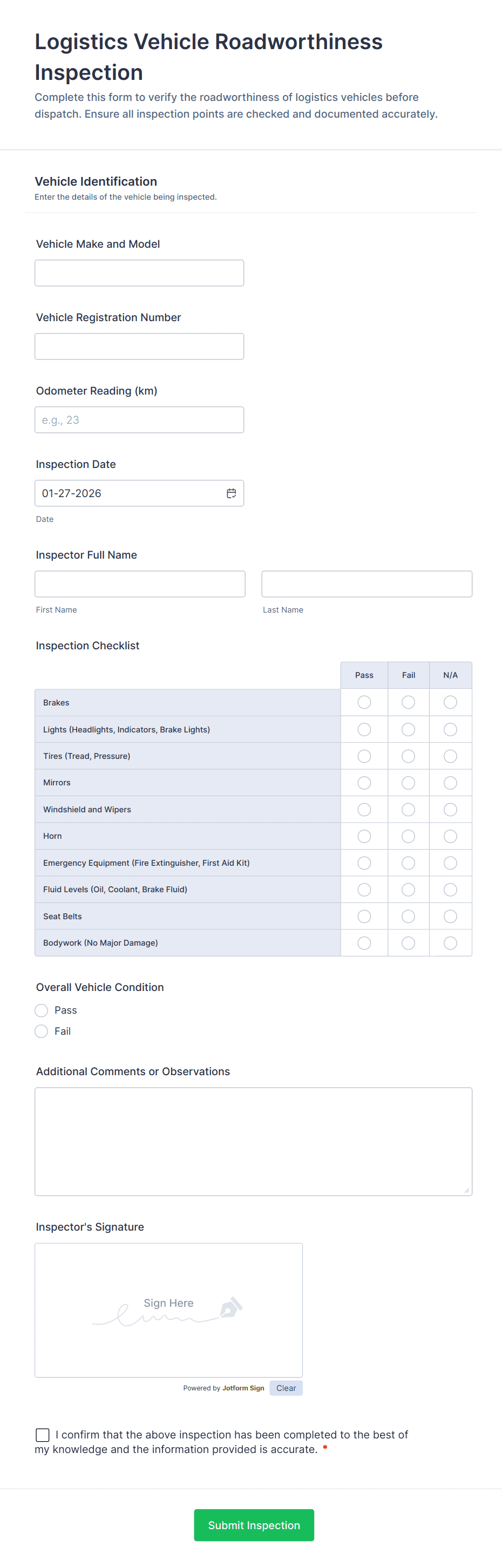Click the Vehicle Make and Model field
Image resolution: width=502 pixels, height=1568 pixels.
[139, 273]
